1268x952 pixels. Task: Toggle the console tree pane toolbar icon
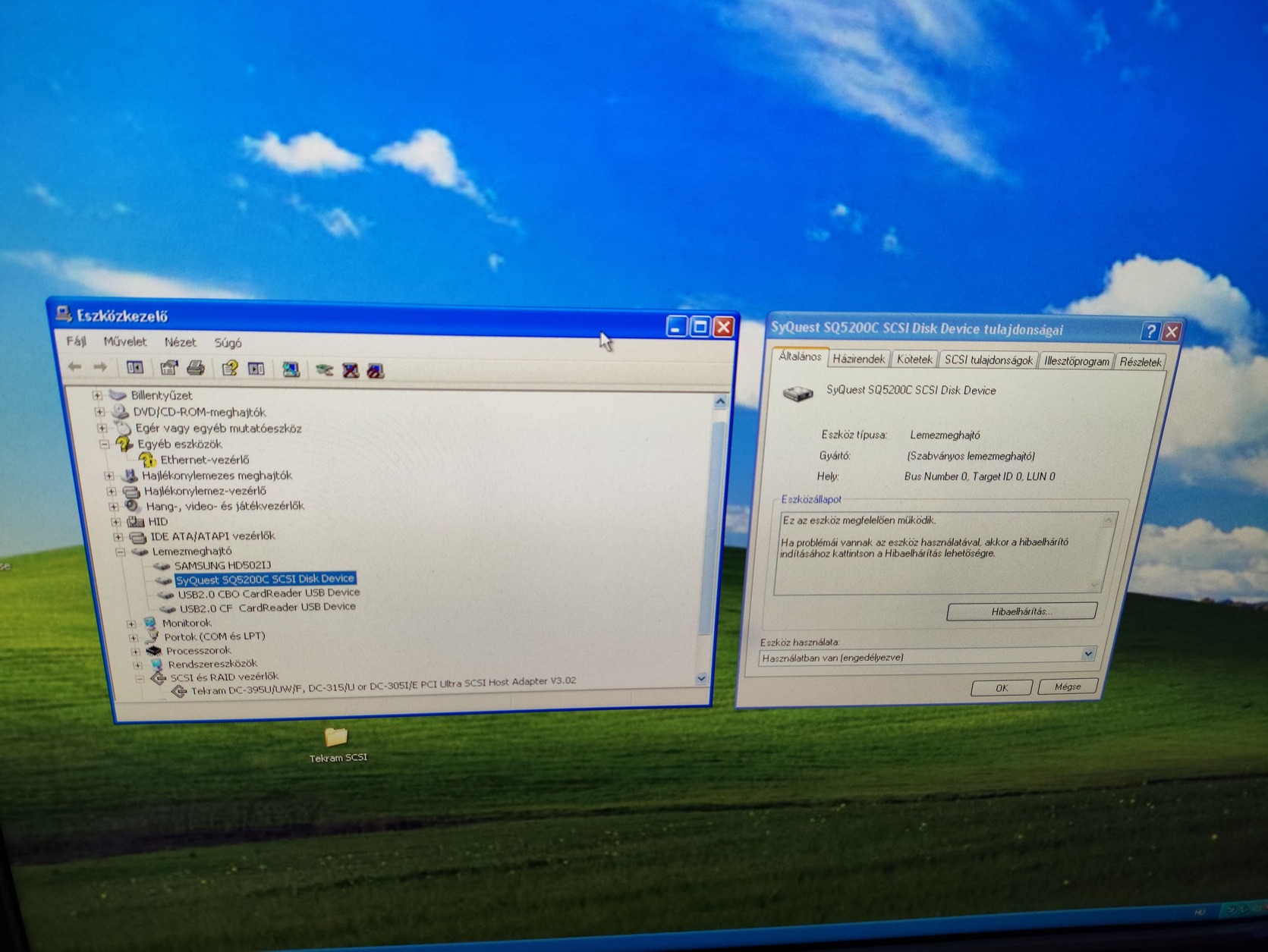(x=135, y=368)
